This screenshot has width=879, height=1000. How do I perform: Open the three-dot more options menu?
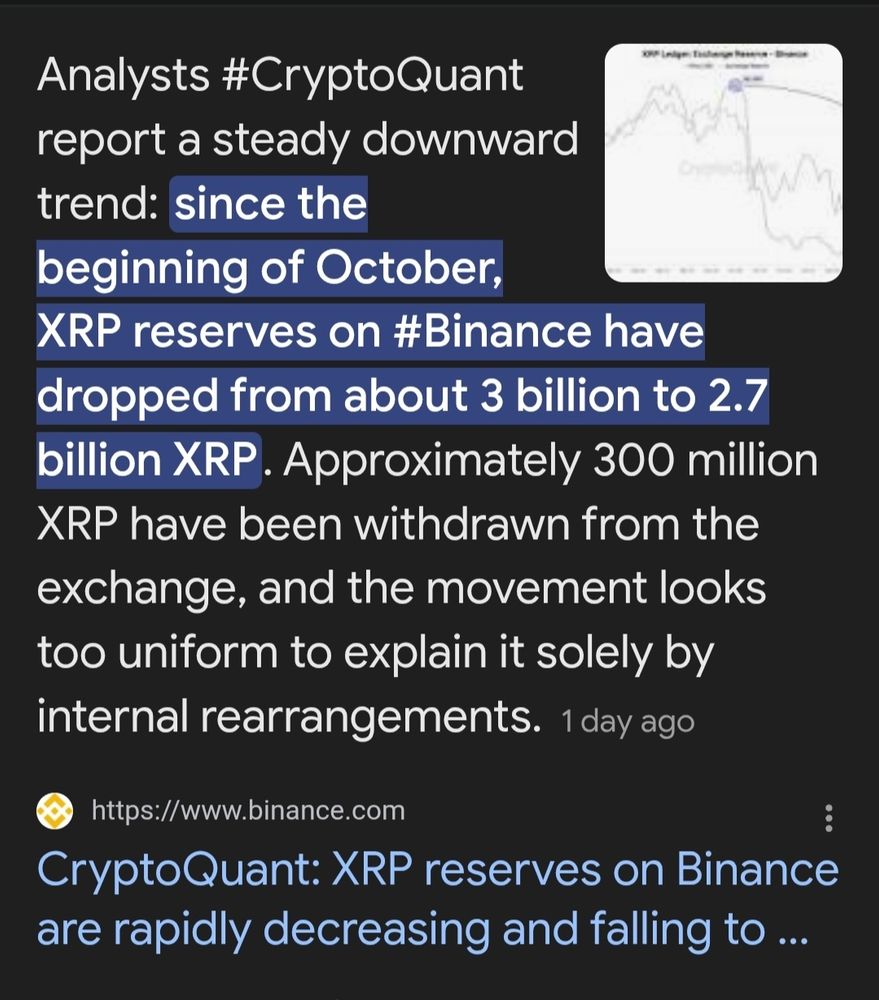829,818
